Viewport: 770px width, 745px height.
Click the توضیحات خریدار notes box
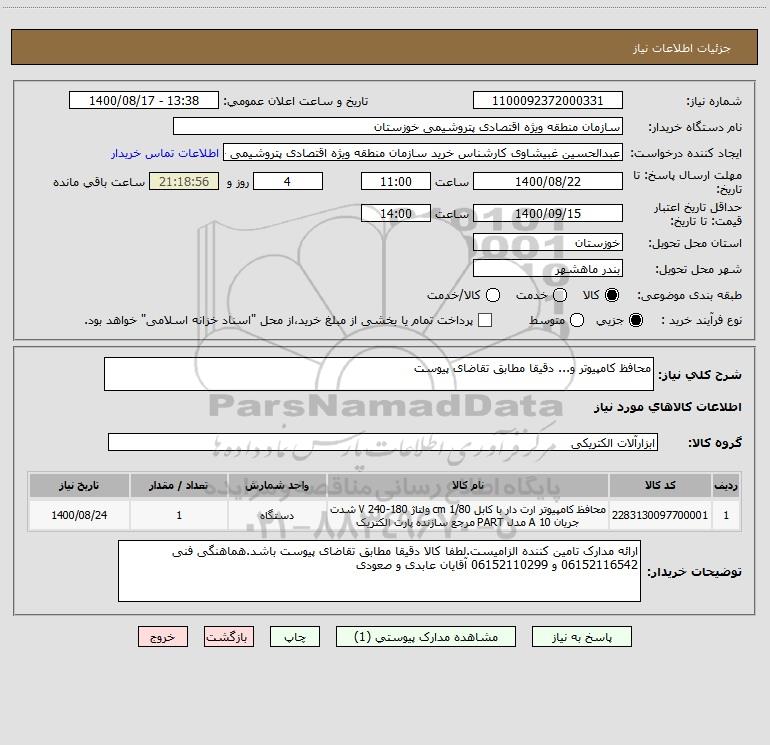[x=379, y=571]
